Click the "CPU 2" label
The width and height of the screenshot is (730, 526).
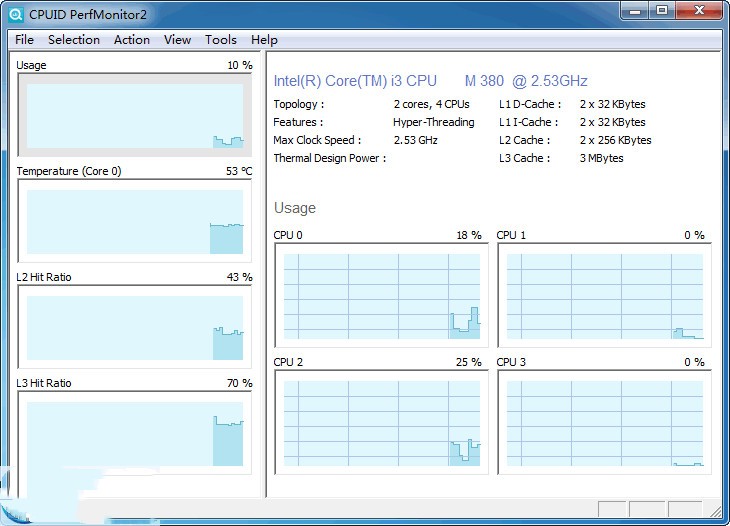pyautogui.click(x=288, y=363)
